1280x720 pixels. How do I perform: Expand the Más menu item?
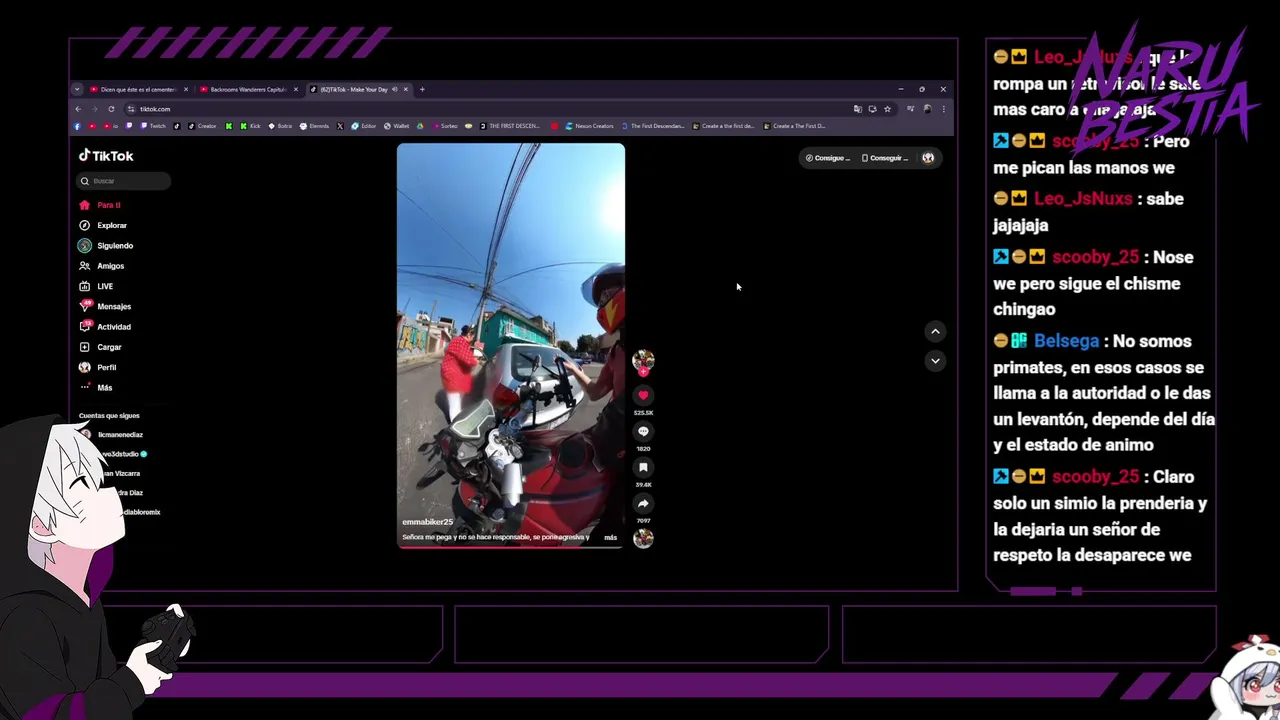point(96,387)
